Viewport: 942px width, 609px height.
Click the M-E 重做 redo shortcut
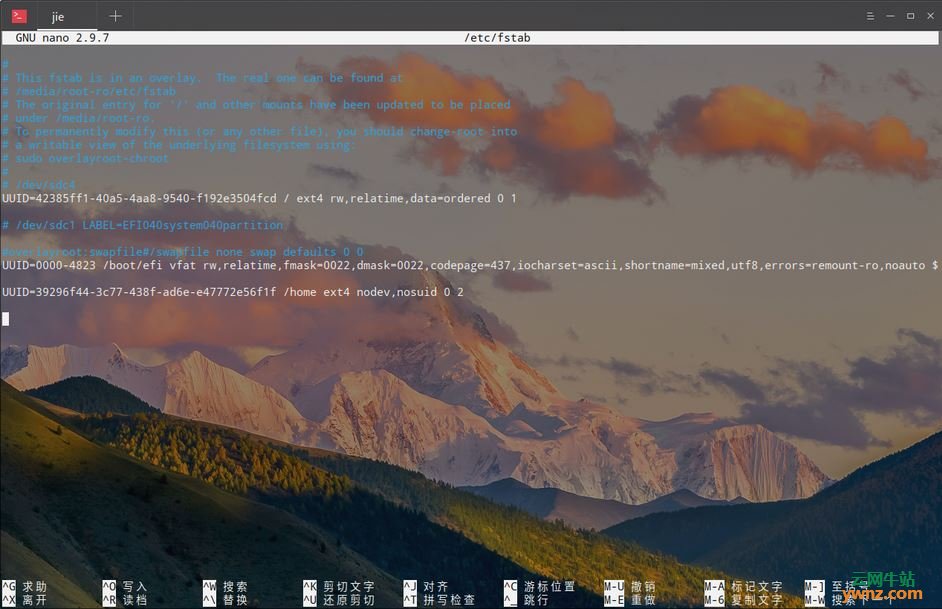[630, 600]
